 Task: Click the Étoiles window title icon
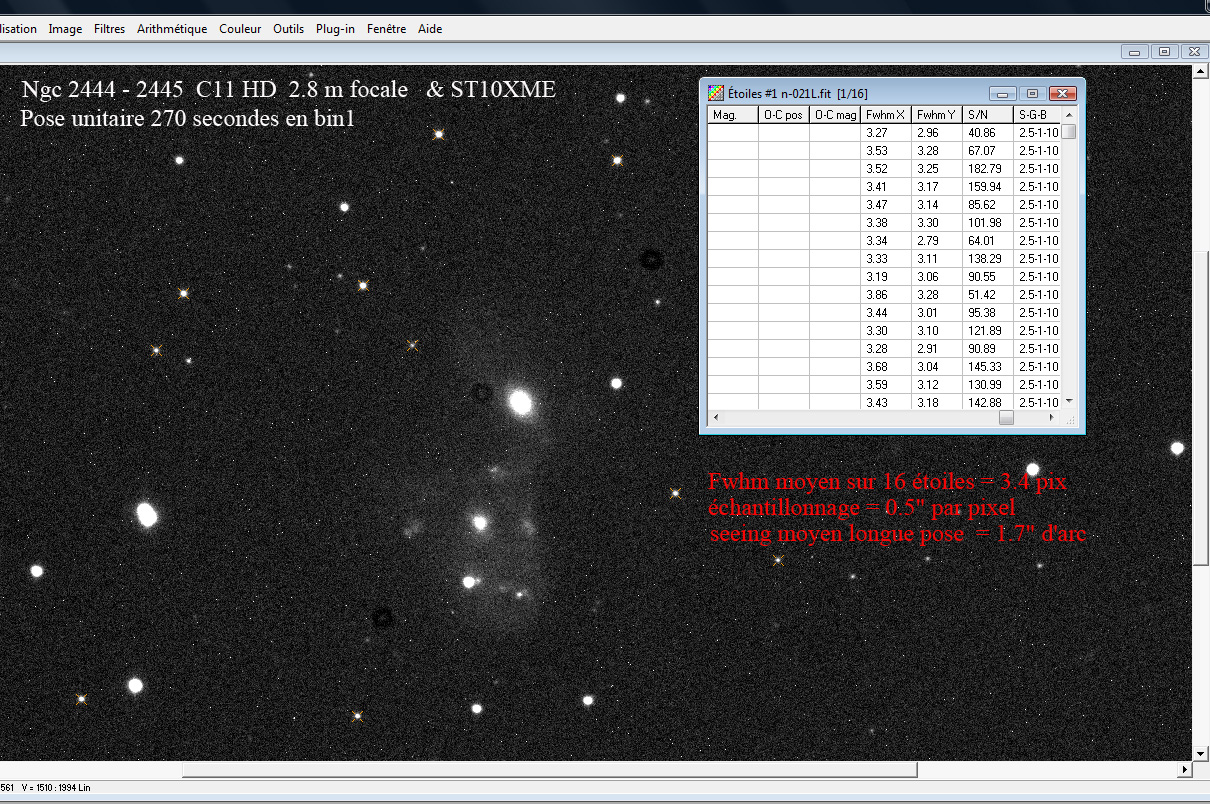[715, 93]
